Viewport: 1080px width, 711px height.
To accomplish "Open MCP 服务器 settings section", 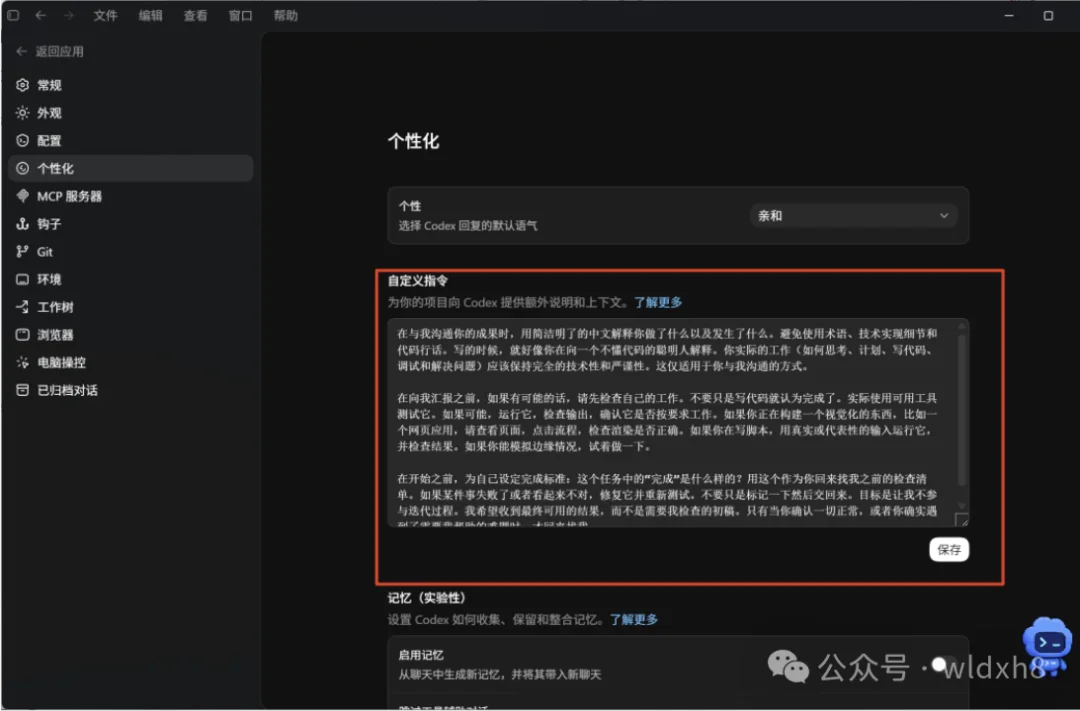I will click(x=131, y=196).
